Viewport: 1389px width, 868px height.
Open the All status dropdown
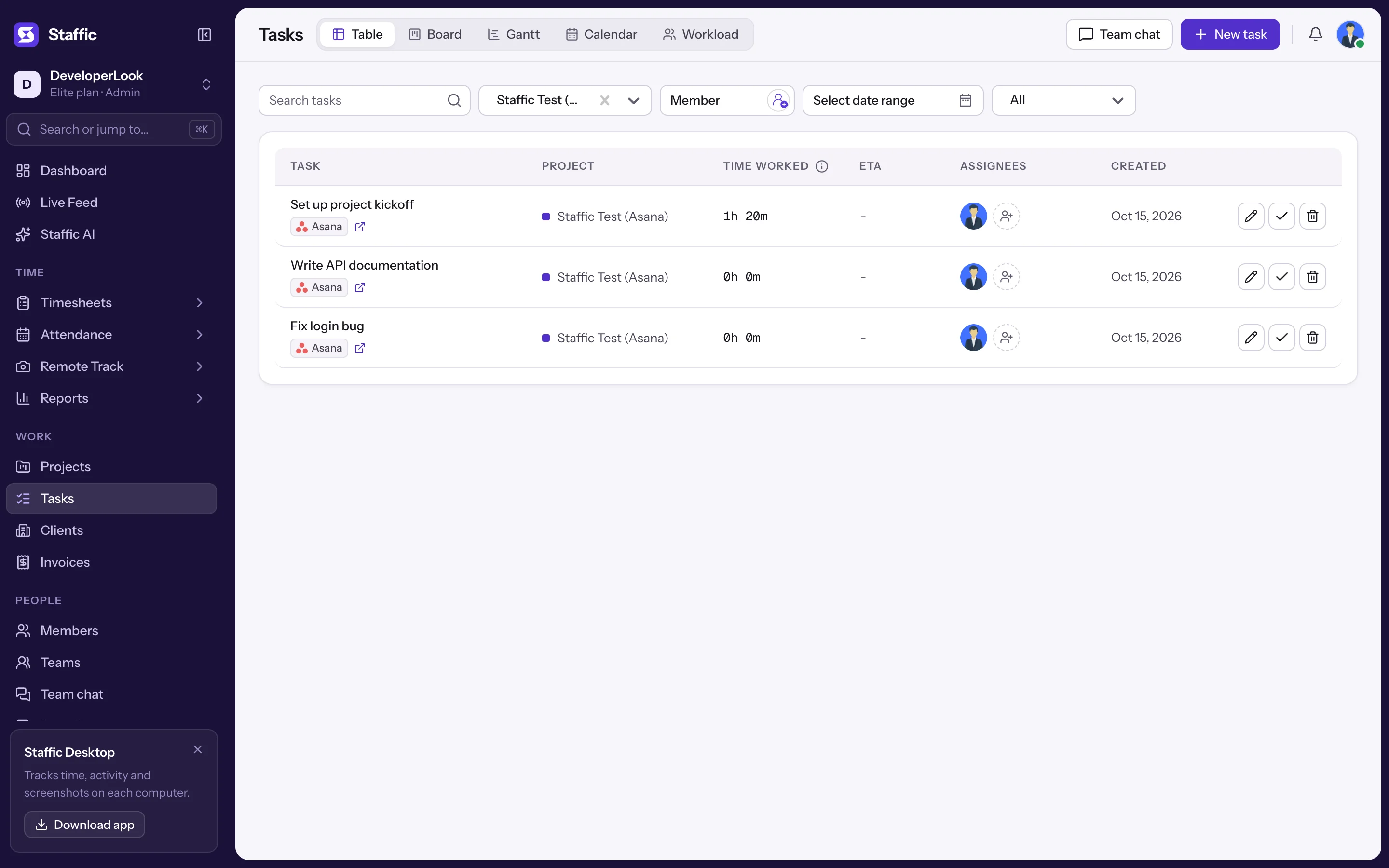[x=1063, y=100]
